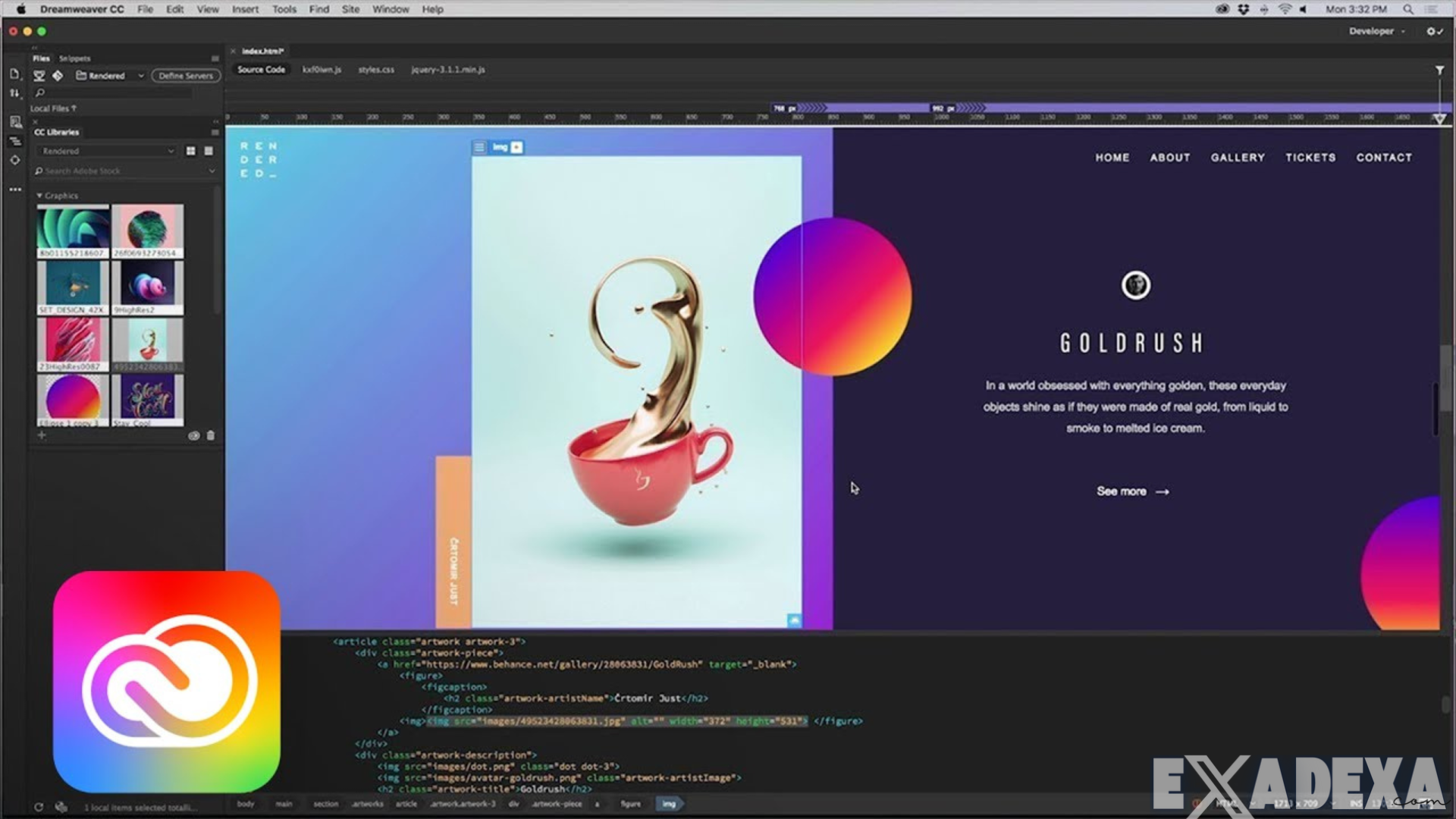Open the Insert menu in the menu bar

click(245, 9)
